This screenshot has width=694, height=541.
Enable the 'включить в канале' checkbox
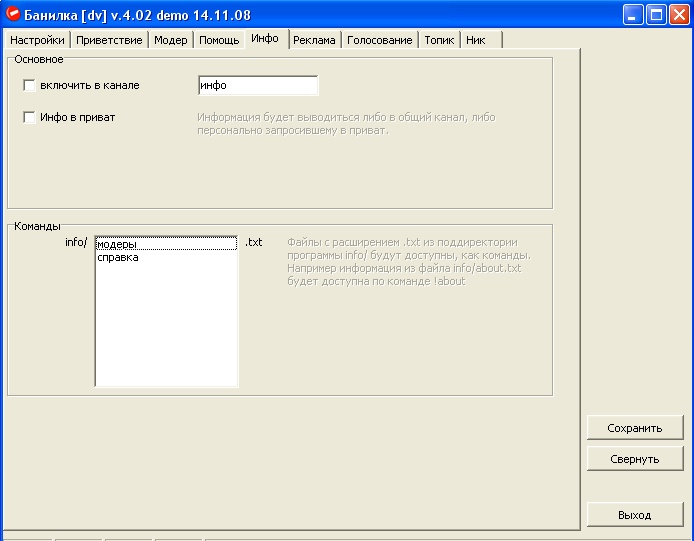click(x=29, y=86)
